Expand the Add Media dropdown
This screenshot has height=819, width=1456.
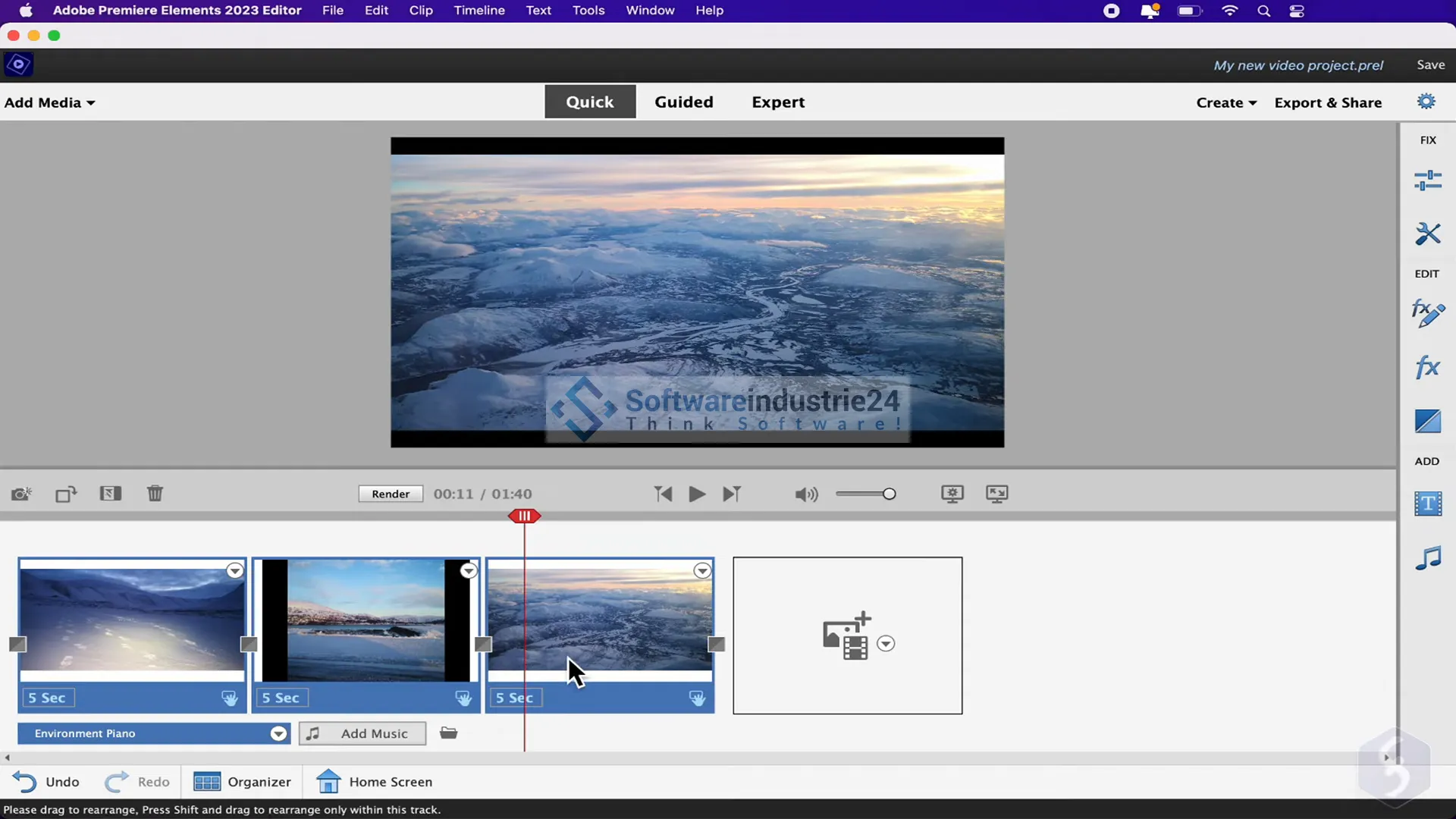click(50, 102)
